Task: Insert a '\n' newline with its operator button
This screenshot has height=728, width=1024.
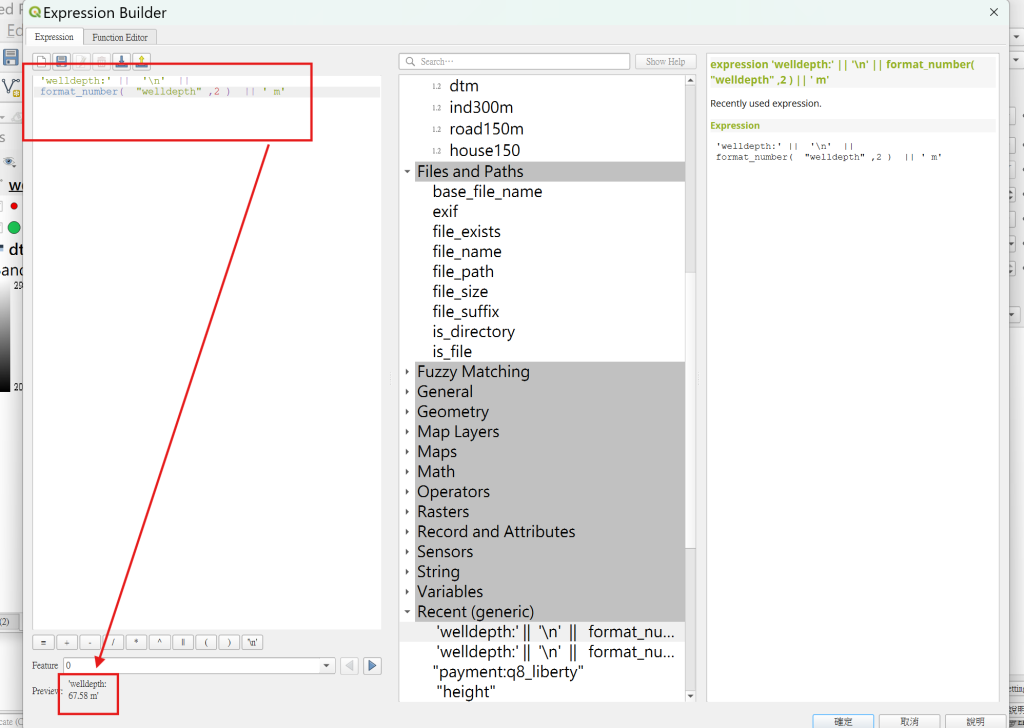Action: [x=251, y=642]
